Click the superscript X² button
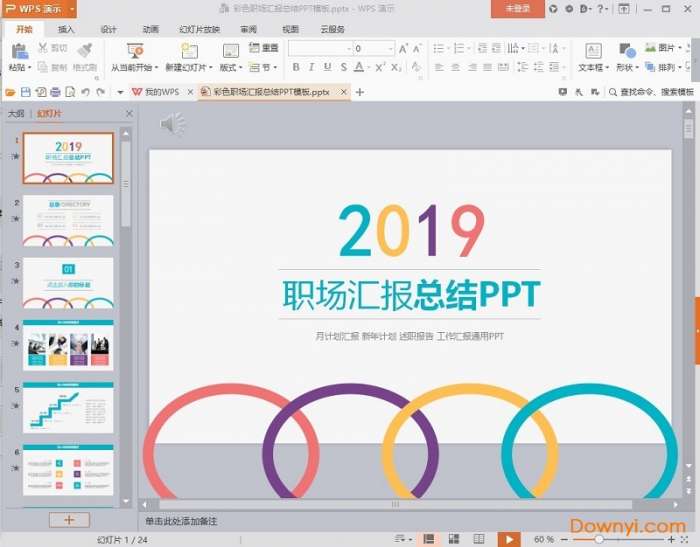Image resolution: width=700 pixels, height=547 pixels. pyautogui.click(x=380, y=67)
